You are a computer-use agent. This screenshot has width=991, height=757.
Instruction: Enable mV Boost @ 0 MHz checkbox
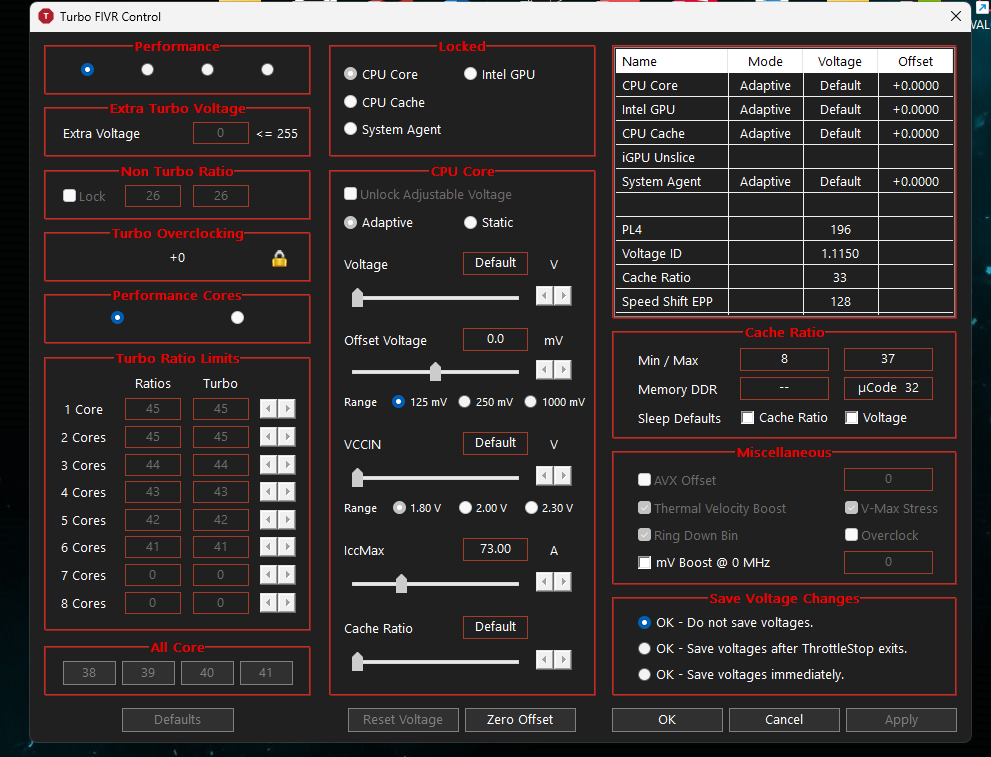(x=644, y=562)
